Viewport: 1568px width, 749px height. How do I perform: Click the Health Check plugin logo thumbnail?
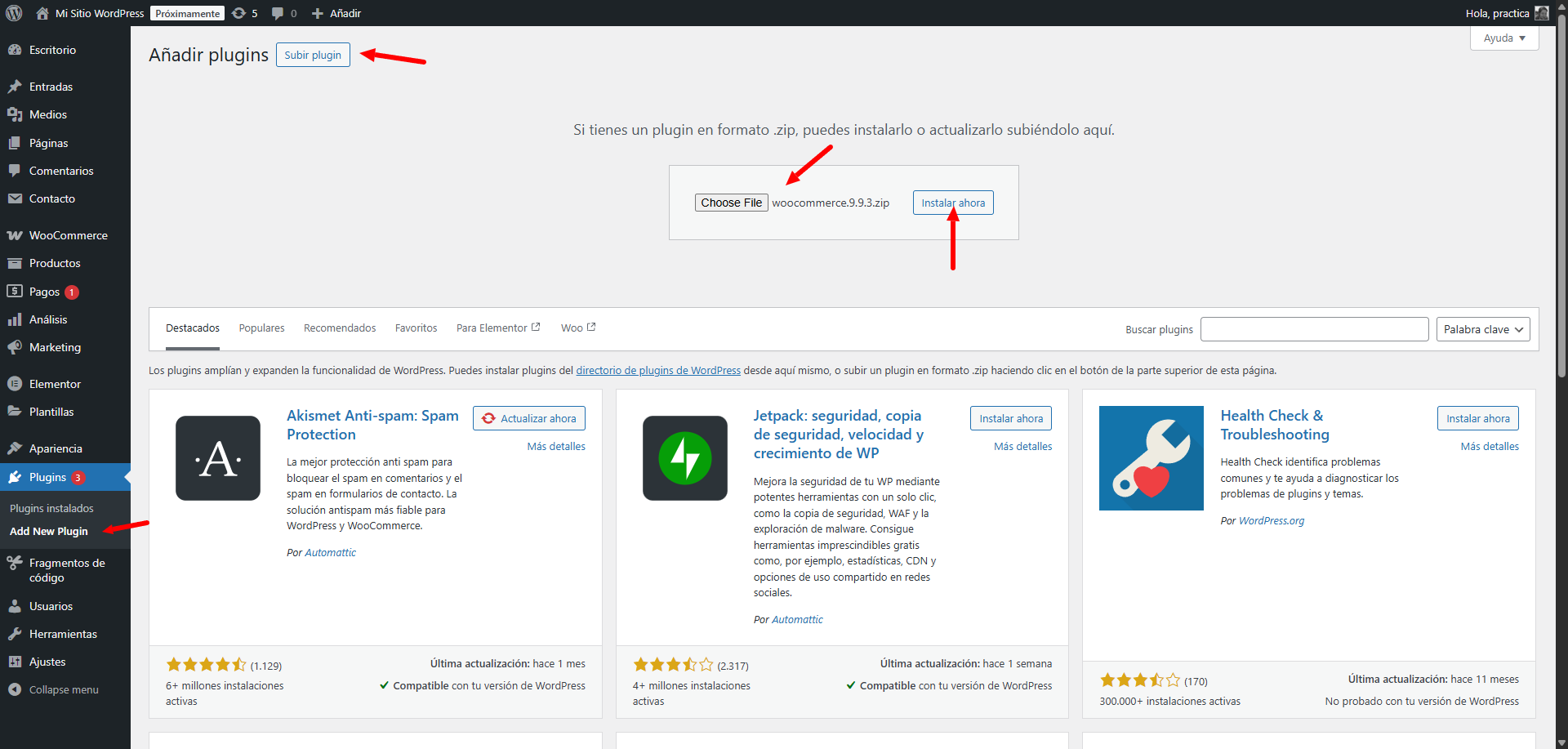(x=1151, y=458)
